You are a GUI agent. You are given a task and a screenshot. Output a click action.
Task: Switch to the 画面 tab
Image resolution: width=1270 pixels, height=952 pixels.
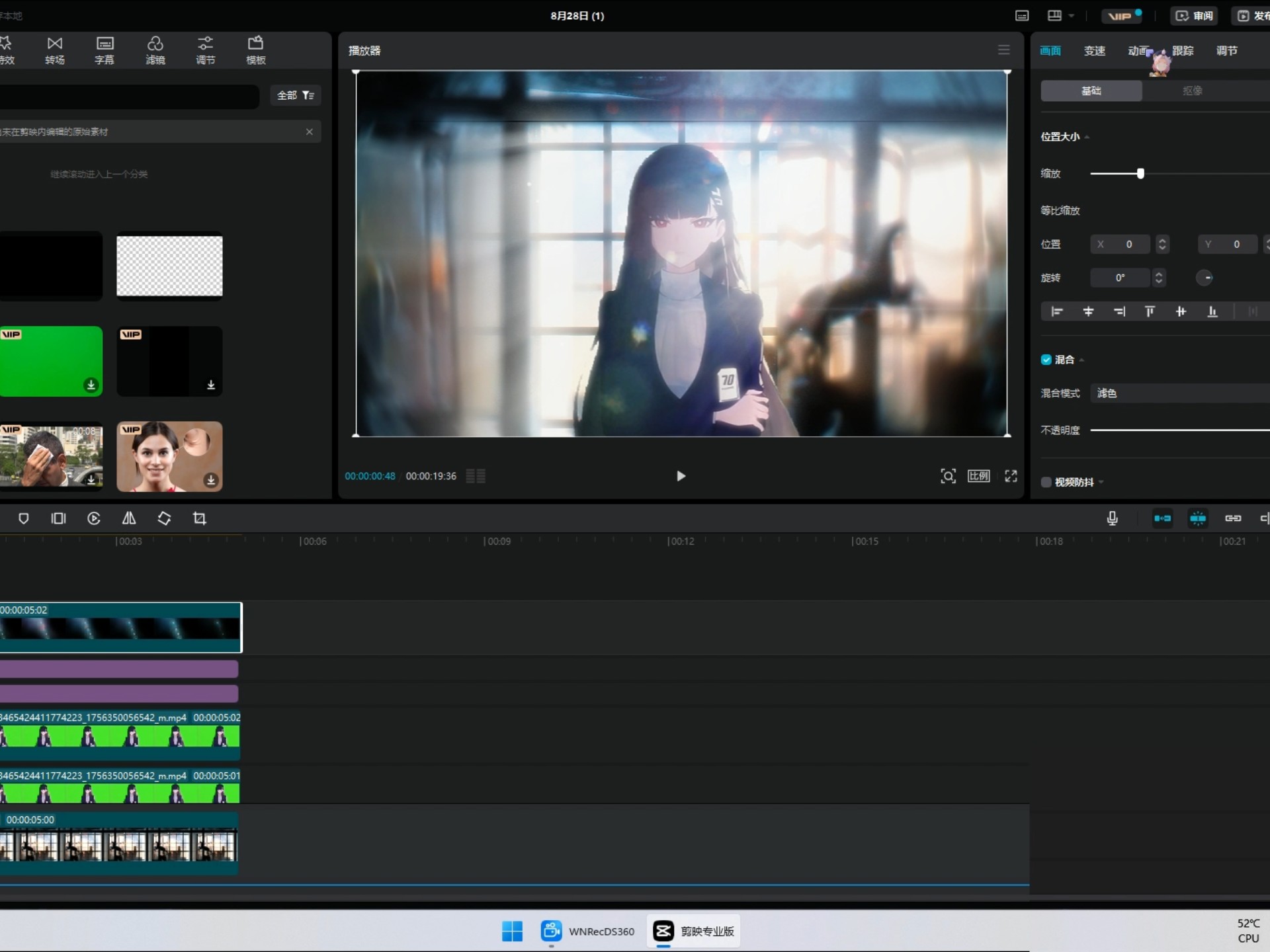tap(1050, 51)
